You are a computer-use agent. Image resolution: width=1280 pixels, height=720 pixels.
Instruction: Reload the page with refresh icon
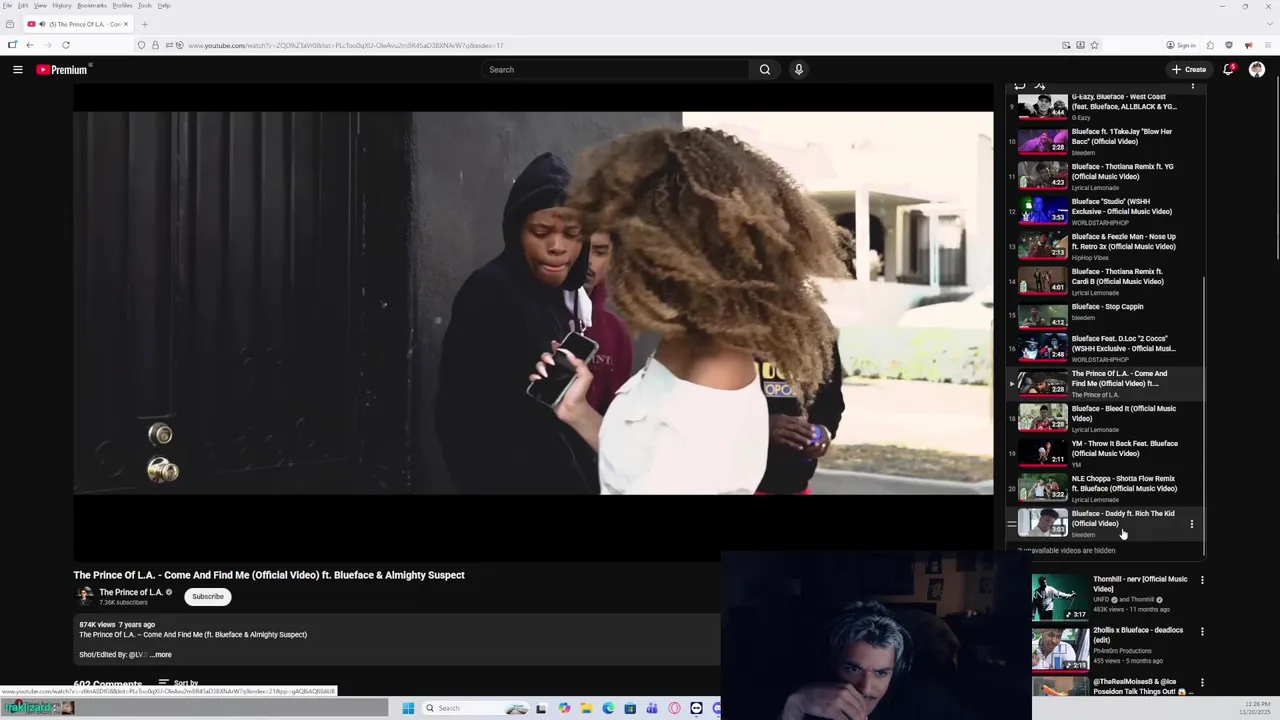point(66,45)
